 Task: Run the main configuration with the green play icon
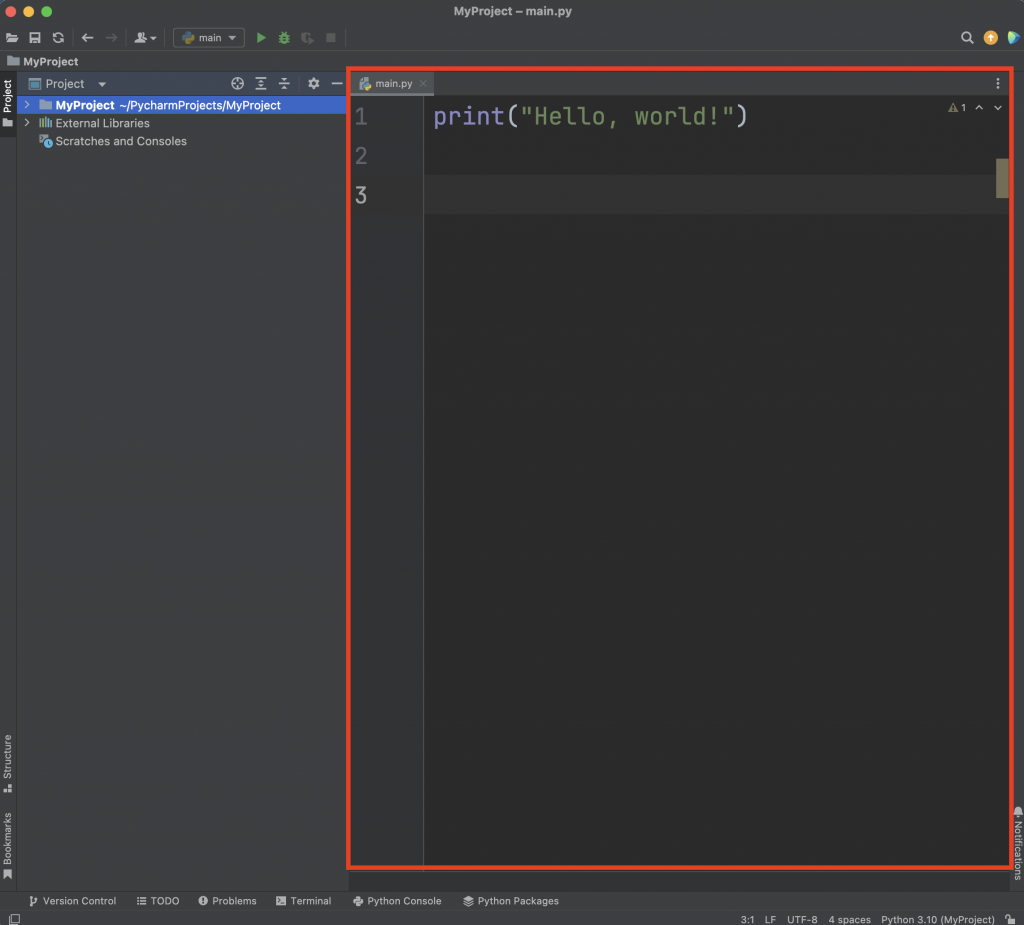(x=261, y=38)
